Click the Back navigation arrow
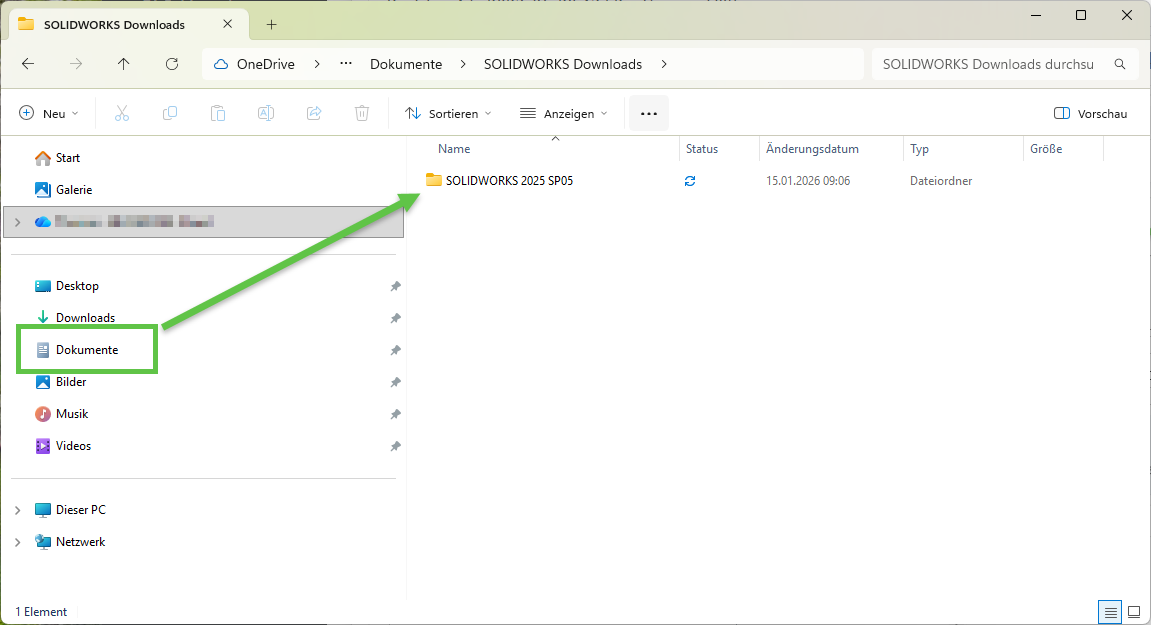Viewport: 1151px width, 625px height. 28,64
